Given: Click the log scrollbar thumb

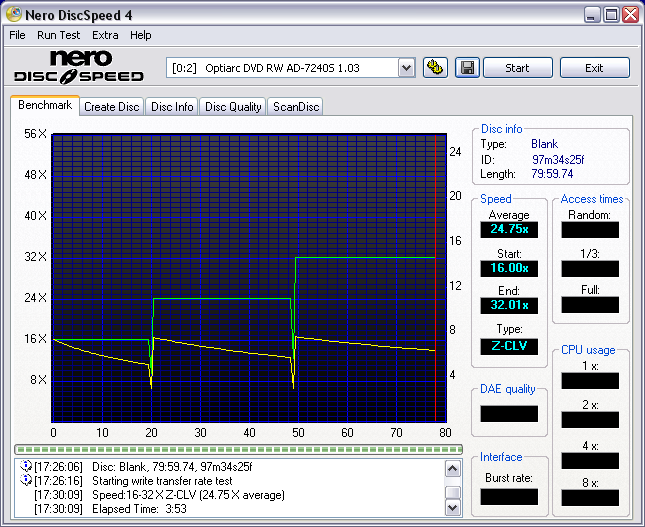Looking at the screenshot, I should click(x=453, y=492).
